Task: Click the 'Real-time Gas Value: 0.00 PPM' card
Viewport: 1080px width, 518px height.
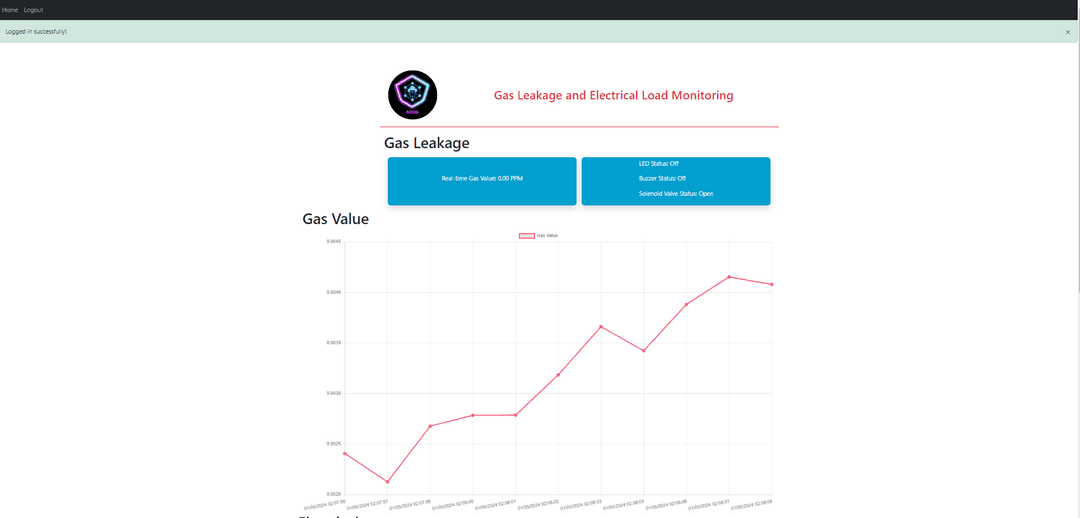Action: [x=482, y=180]
